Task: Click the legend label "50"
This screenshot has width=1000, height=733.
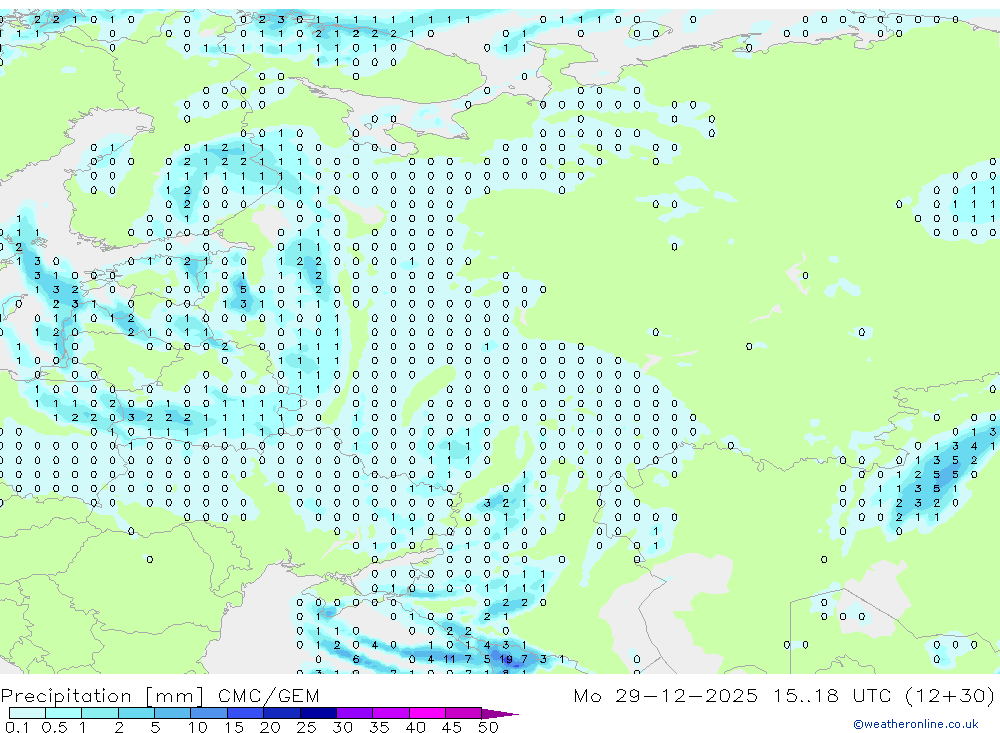Action: [488, 727]
